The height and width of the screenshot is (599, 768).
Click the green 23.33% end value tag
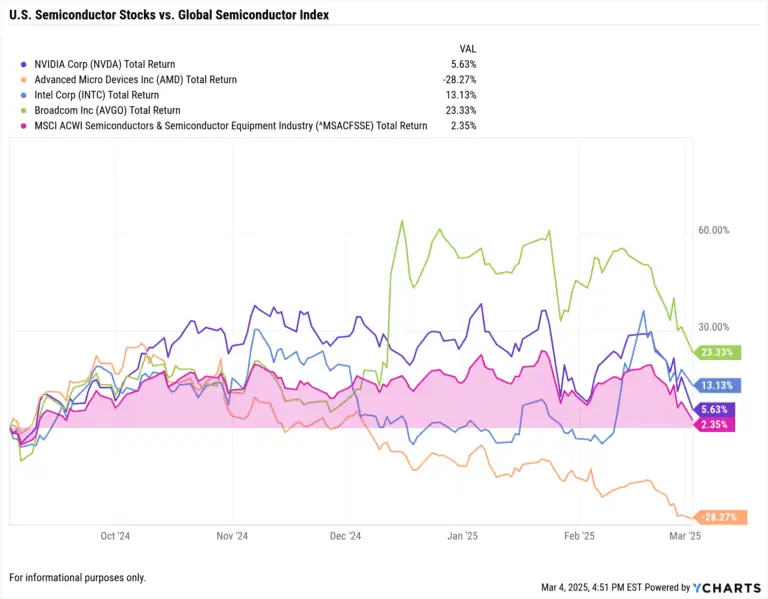tap(717, 352)
